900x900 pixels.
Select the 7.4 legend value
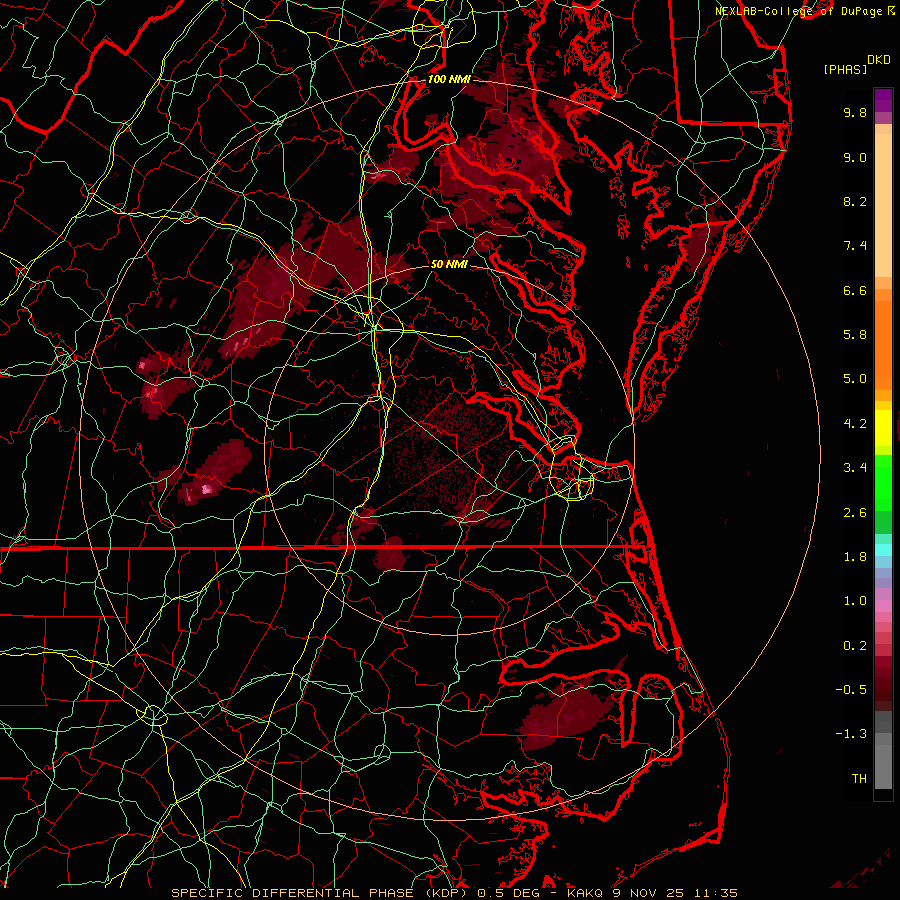[855, 246]
